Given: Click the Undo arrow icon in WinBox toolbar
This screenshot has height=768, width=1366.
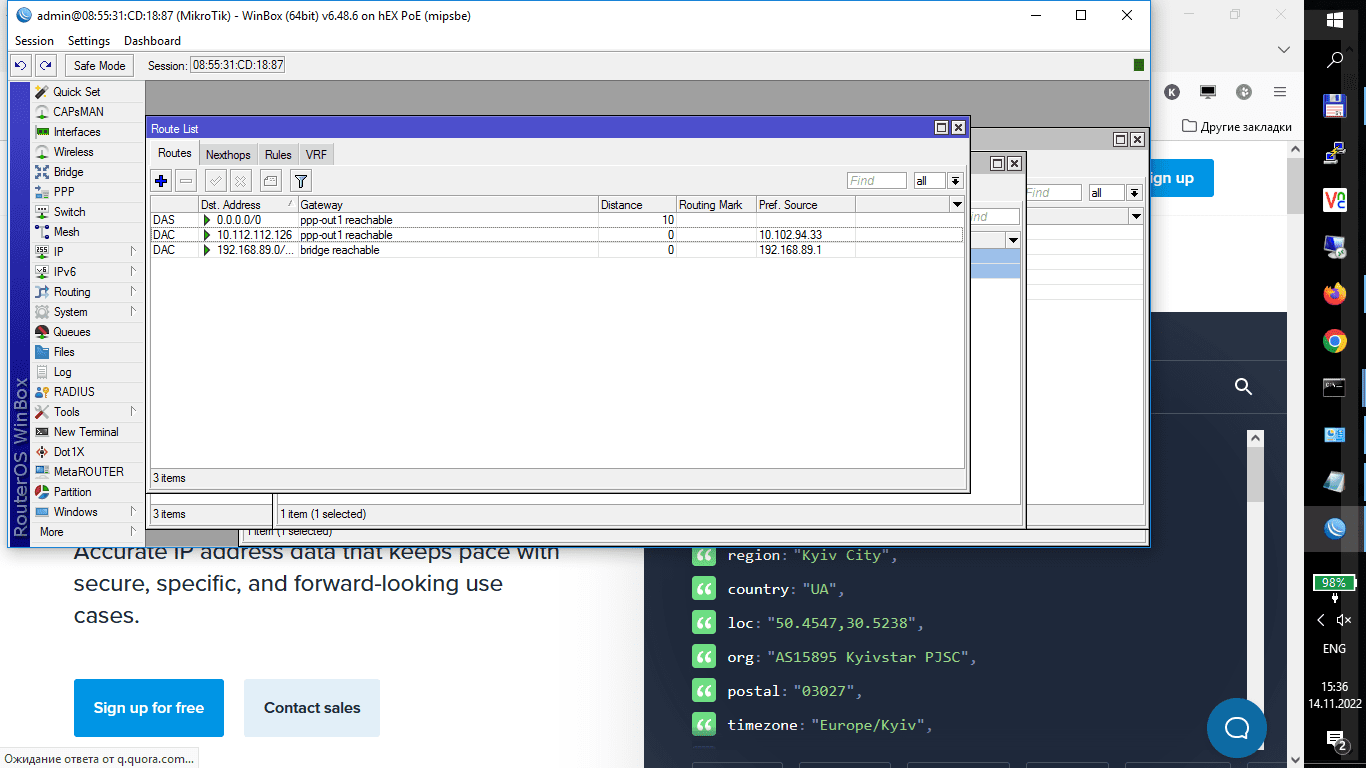Looking at the screenshot, I should pos(21,65).
